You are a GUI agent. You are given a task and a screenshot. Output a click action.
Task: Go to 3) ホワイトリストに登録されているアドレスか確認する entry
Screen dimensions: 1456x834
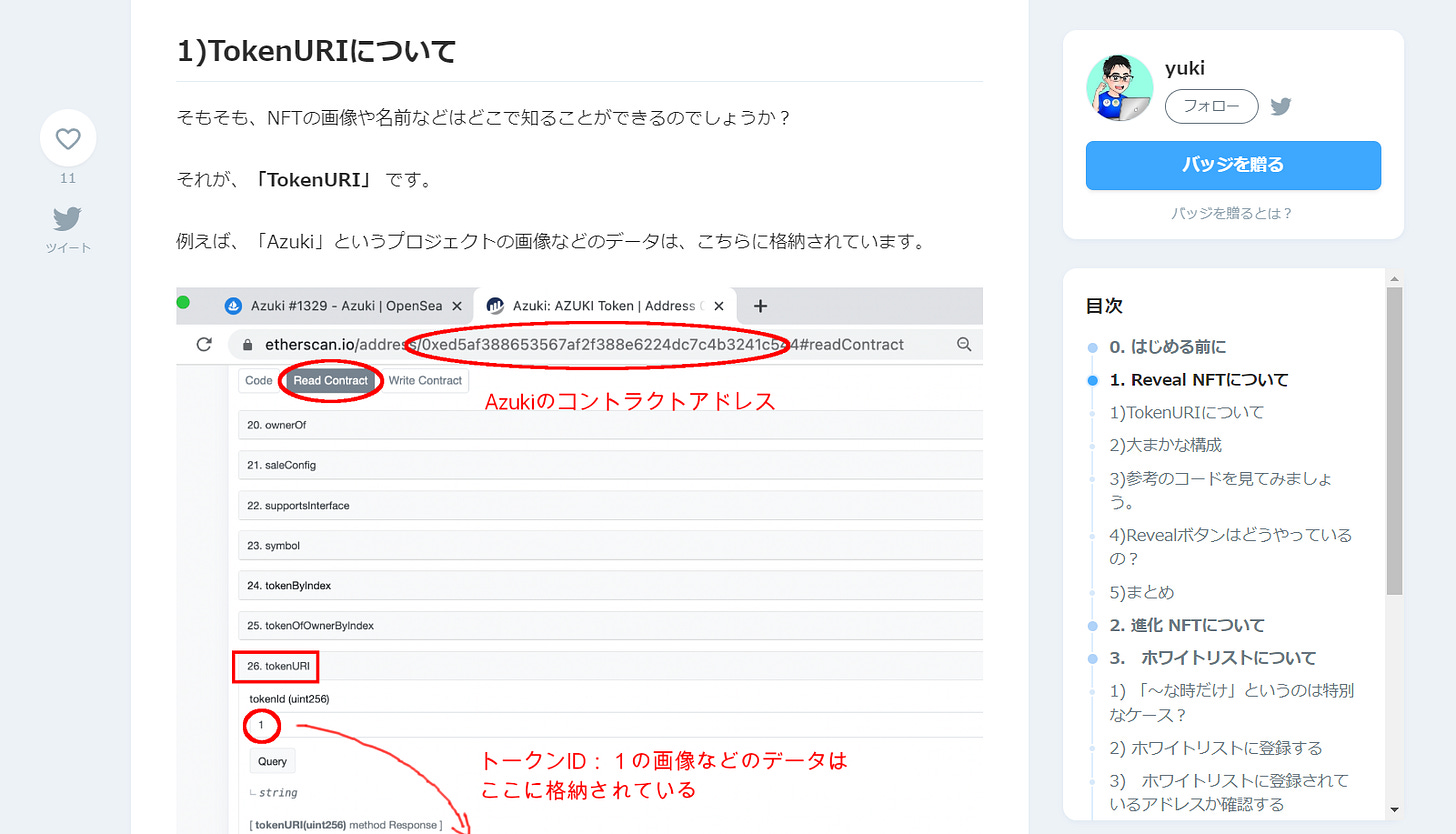(x=1228, y=792)
